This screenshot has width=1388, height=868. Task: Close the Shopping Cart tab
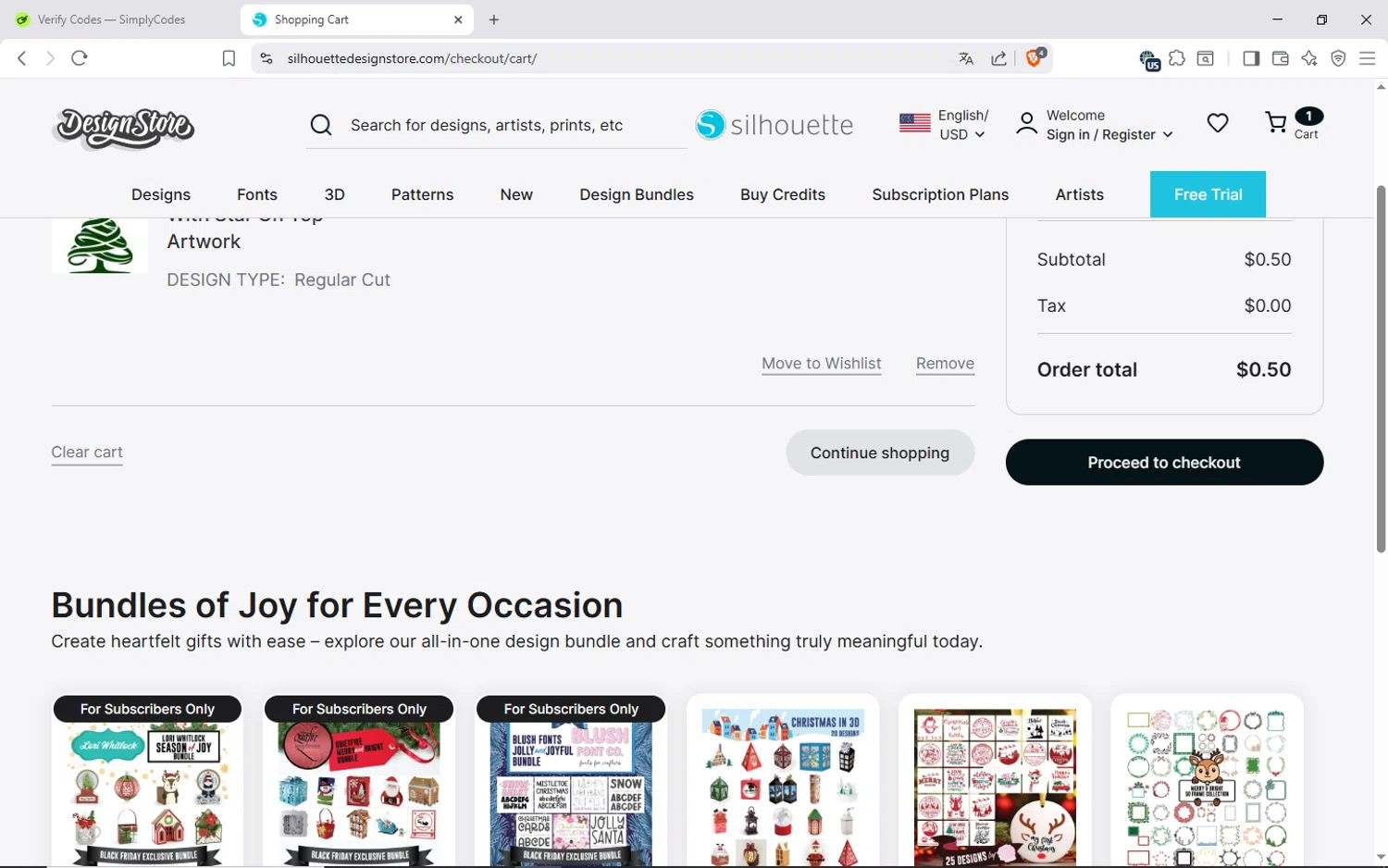click(458, 19)
